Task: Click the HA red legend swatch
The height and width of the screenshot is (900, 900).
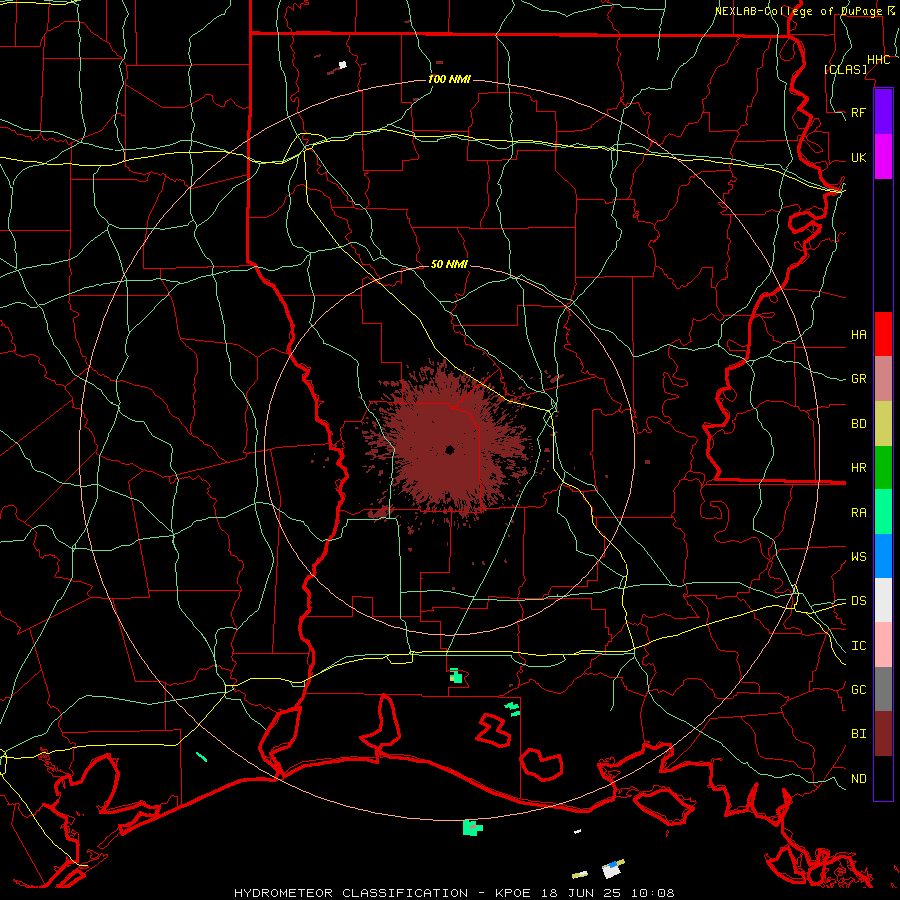Action: [x=883, y=334]
